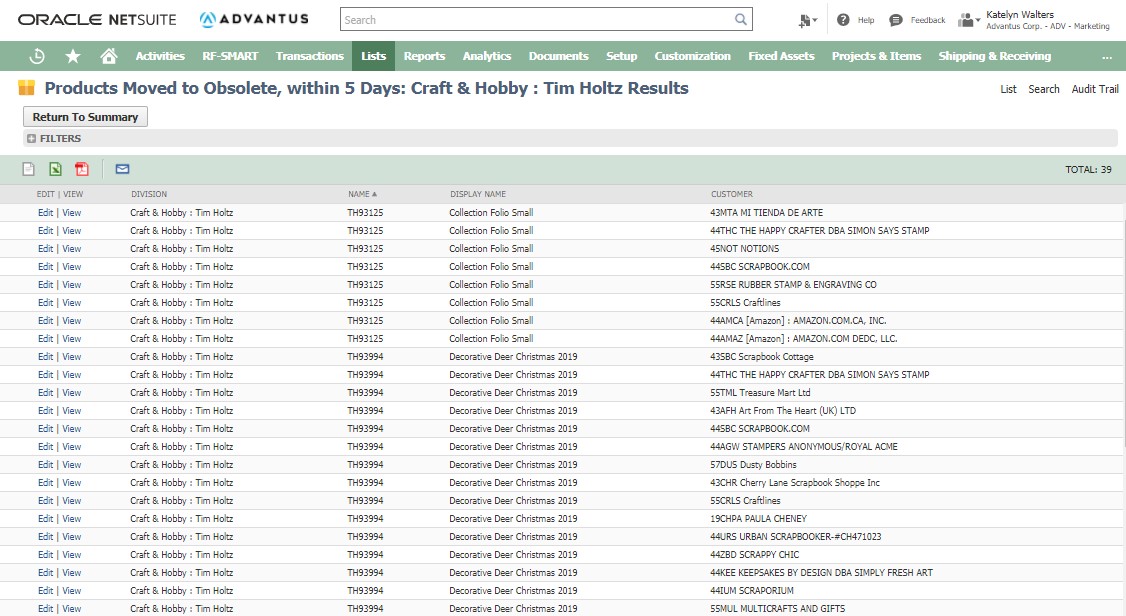
Task: View the 55MUL MULTICRAFTS AND GIFTS row
Action: (x=72, y=608)
